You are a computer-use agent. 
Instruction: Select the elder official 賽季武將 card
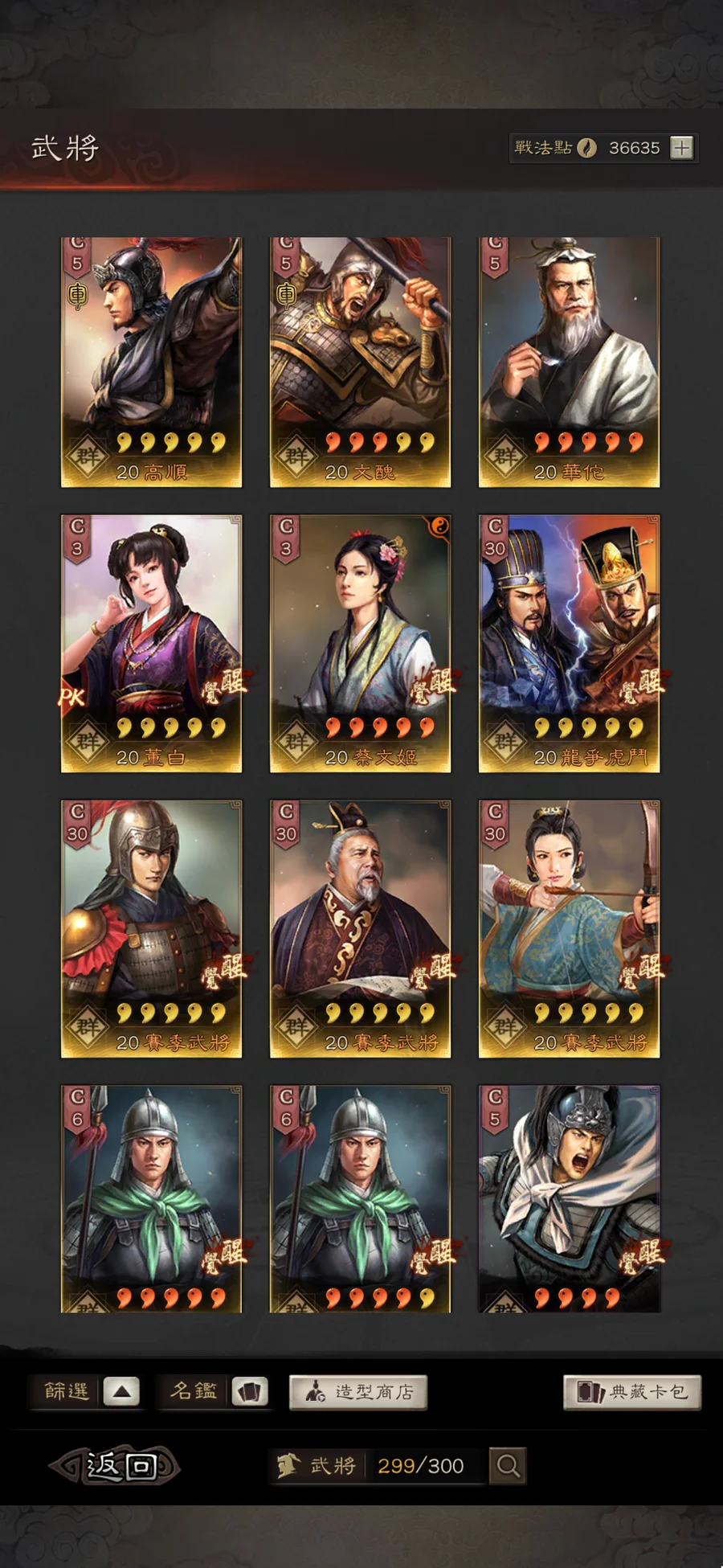pos(360,929)
